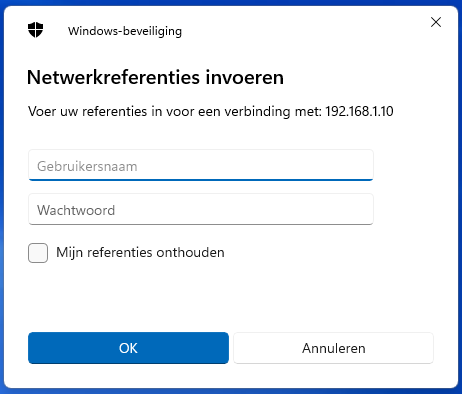Click the Windows Security shield icon
Image resolution: width=462 pixels, height=394 pixels.
click(x=36, y=30)
